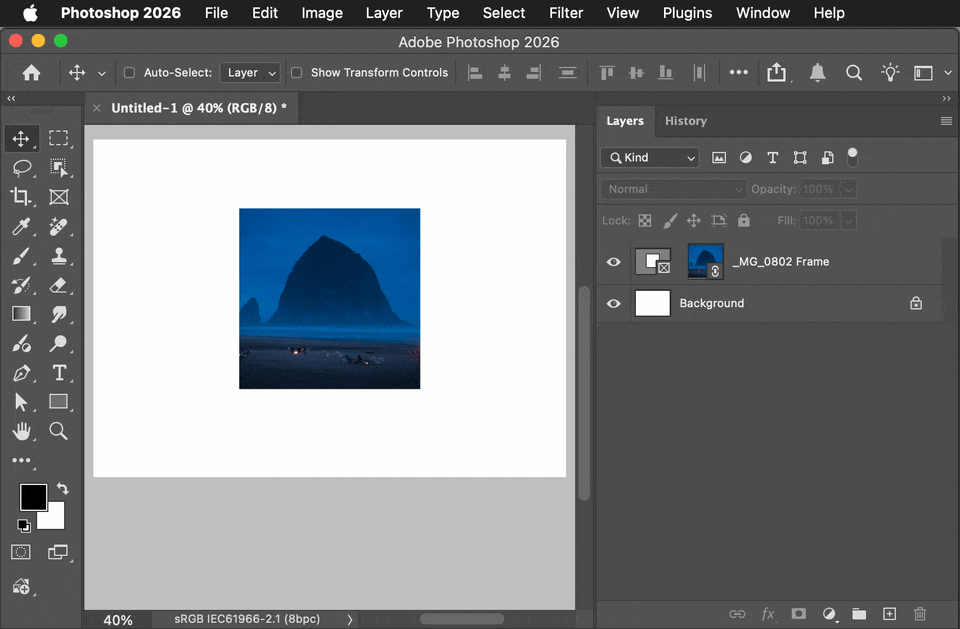This screenshot has height=629, width=960.
Task: Open the Layers panel options menu
Action: coord(946,121)
